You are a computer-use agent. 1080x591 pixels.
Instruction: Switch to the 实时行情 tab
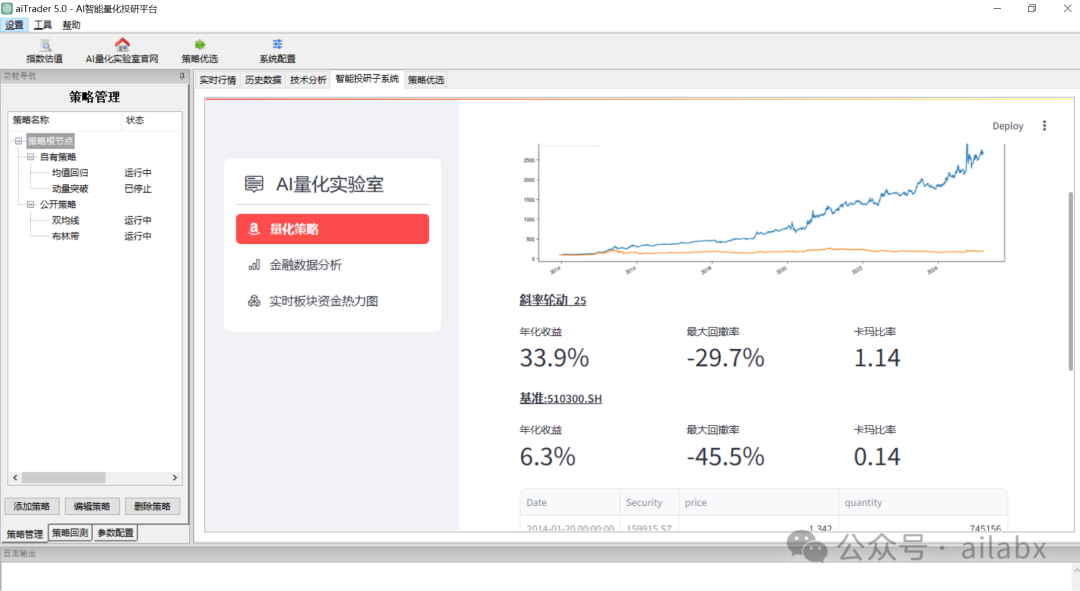click(x=218, y=80)
